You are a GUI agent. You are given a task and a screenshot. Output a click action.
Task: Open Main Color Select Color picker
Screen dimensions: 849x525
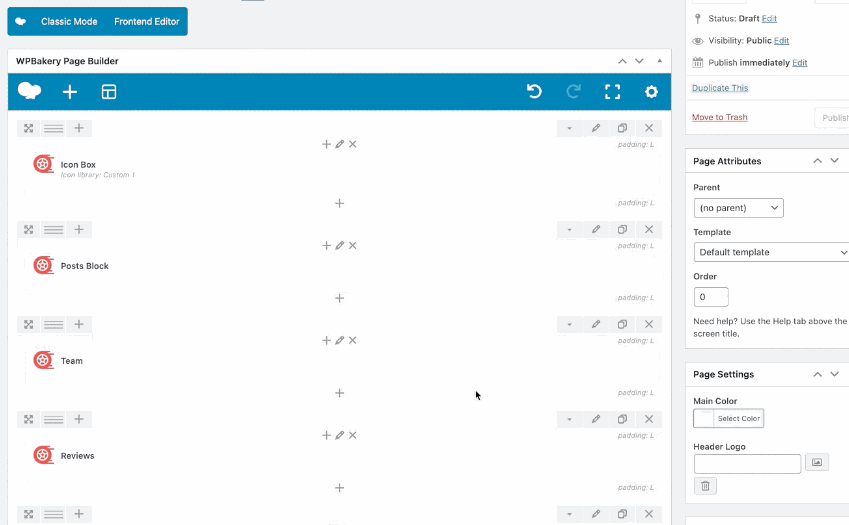click(729, 418)
